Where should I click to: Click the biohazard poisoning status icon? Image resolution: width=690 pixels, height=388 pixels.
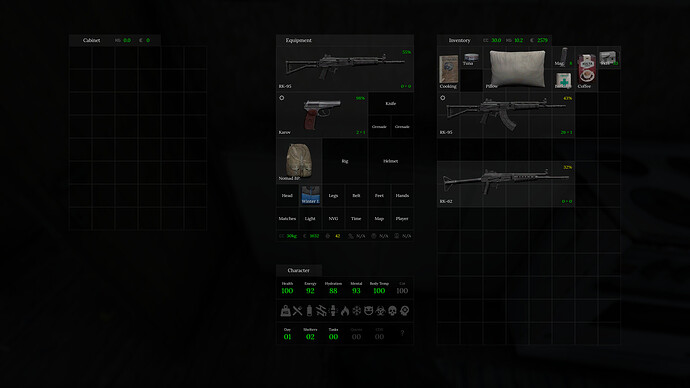tap(380, 311)
